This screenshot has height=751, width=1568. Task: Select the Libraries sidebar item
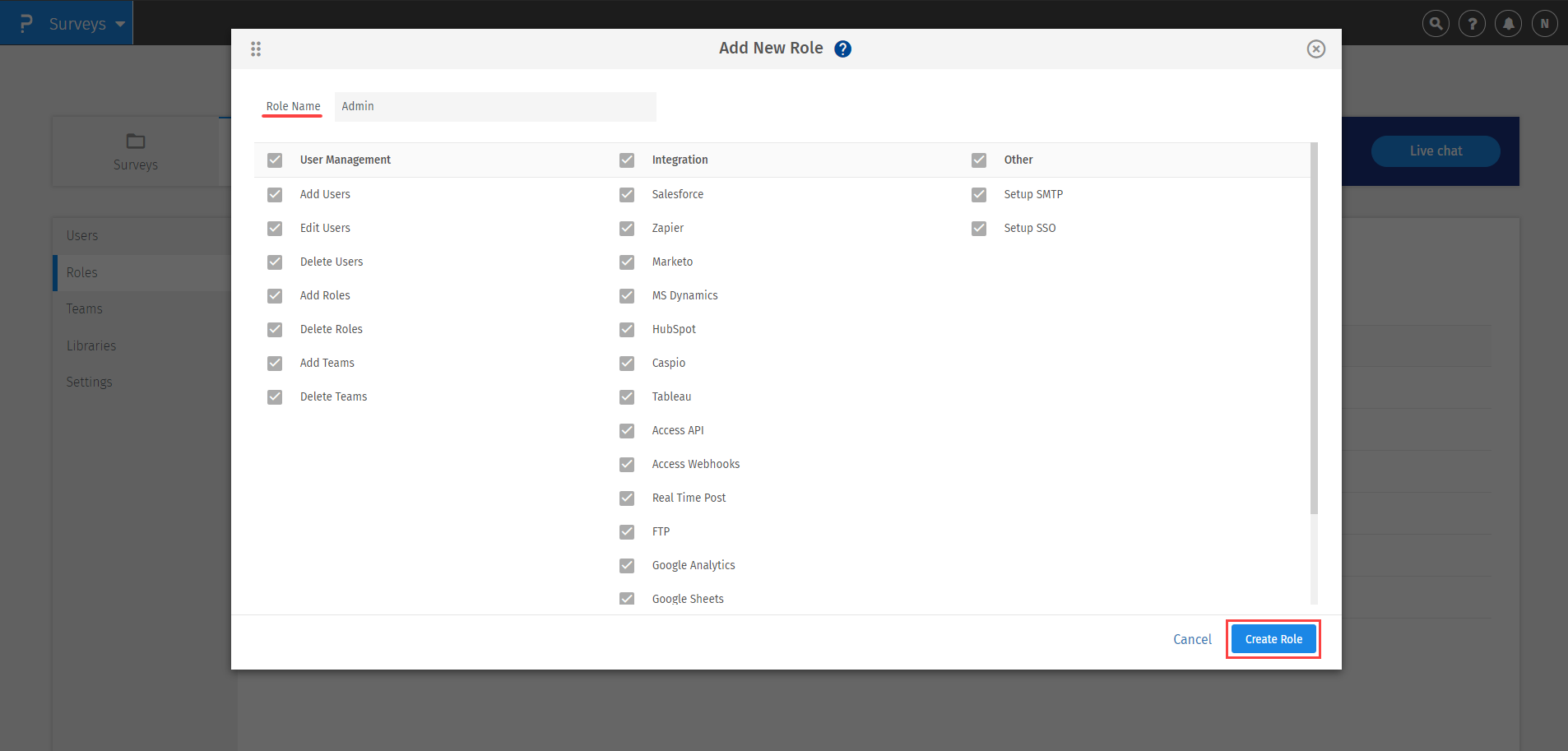point(90,345)
